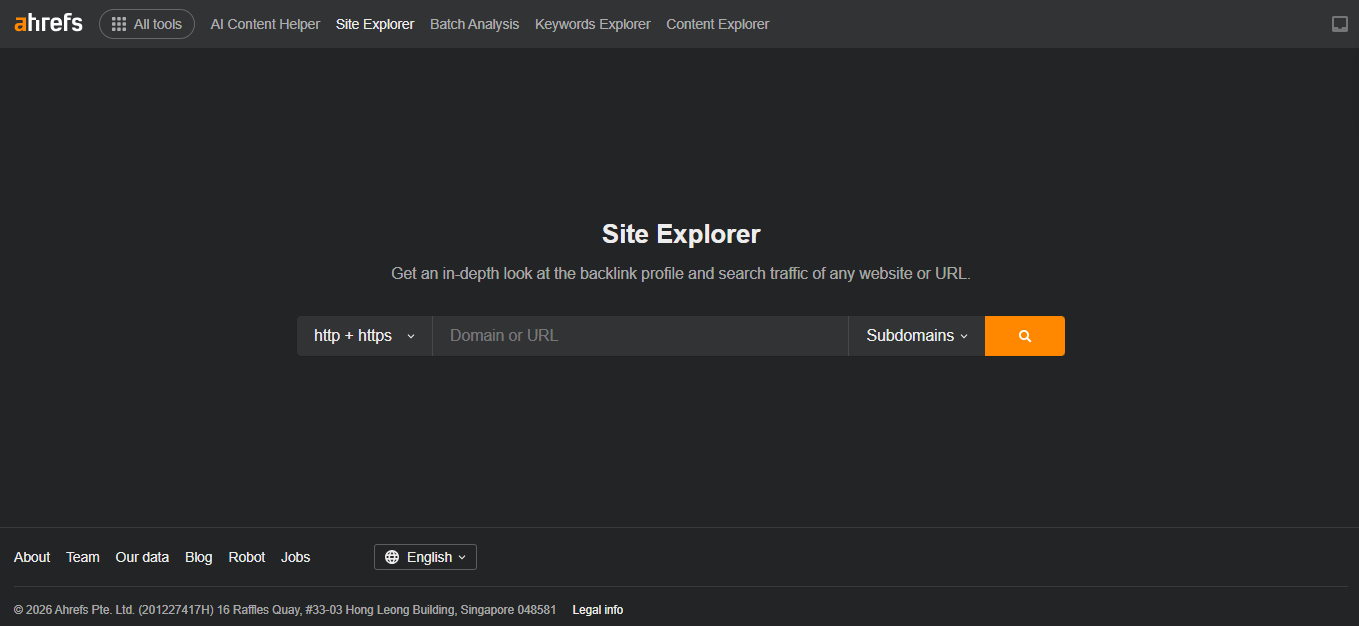
Task: View the Jobs footer link
Action: 296,557
